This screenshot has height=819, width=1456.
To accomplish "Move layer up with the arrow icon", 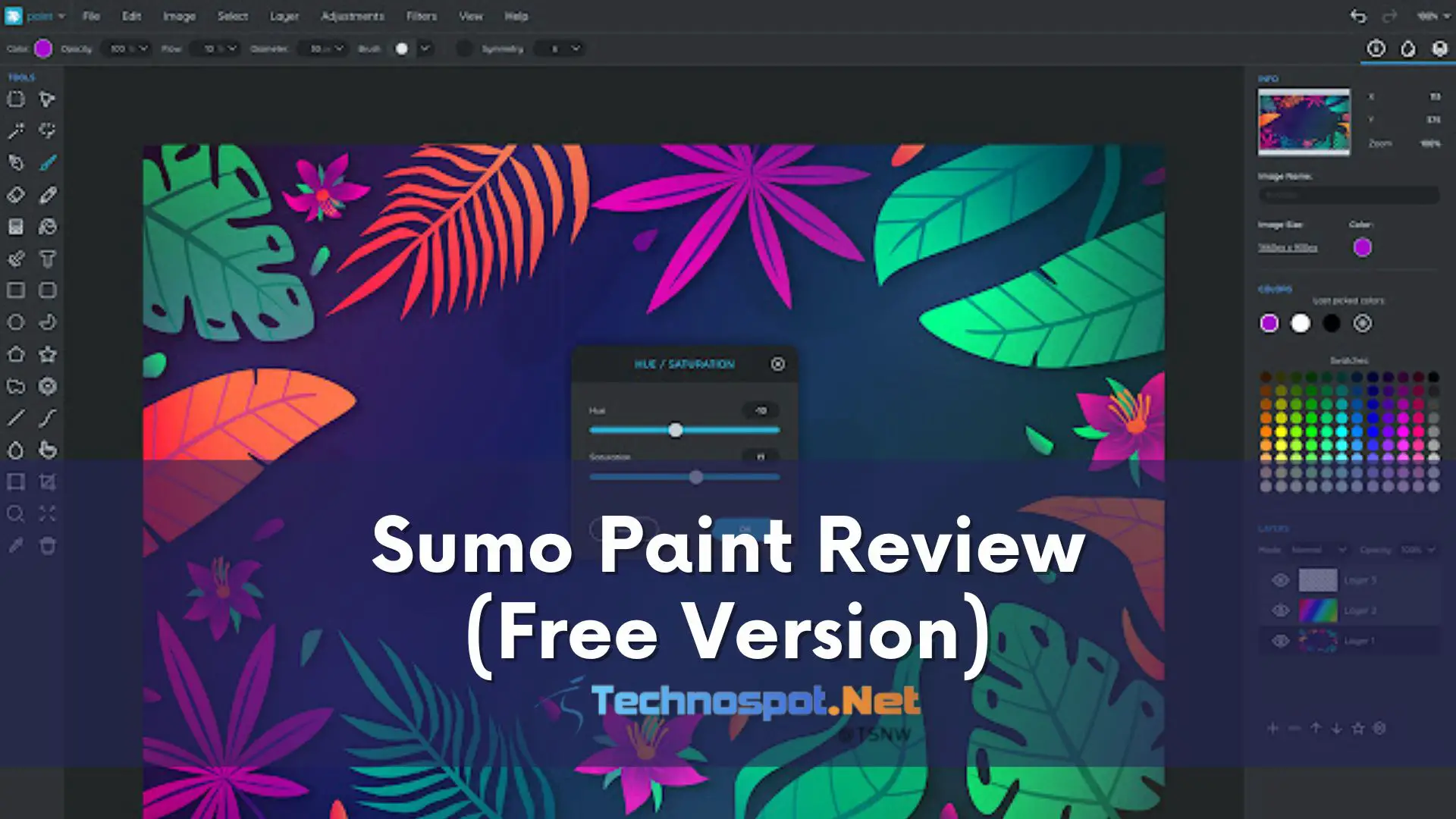I will 1316,728.
